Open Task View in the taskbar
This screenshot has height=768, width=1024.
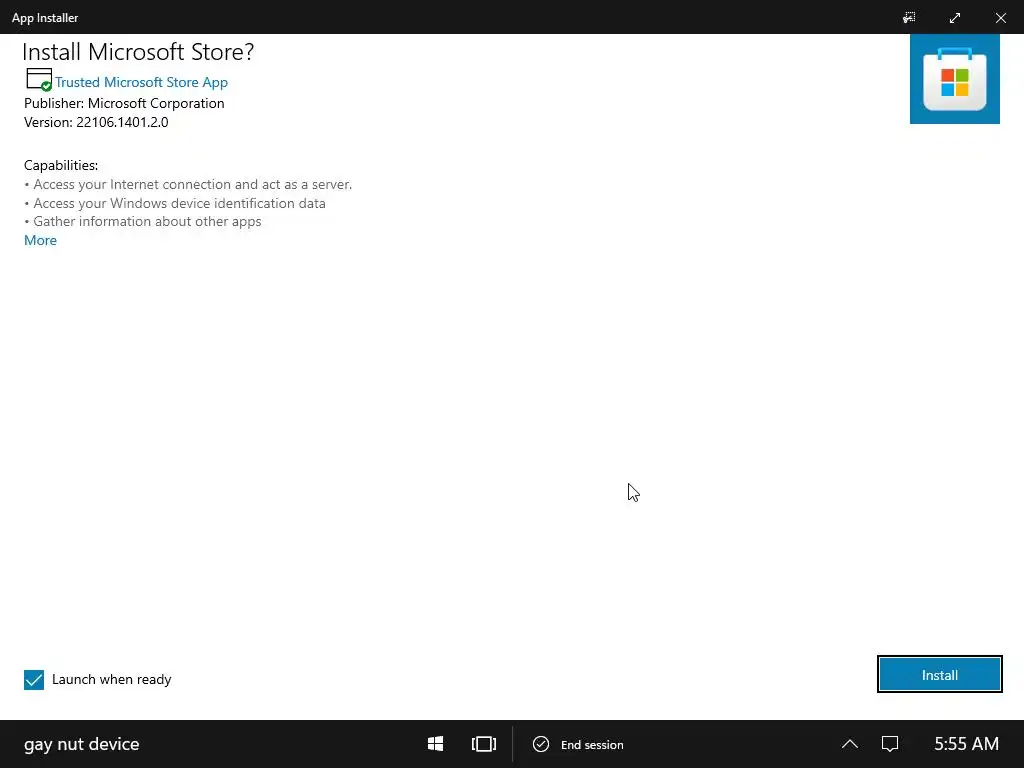484,744
